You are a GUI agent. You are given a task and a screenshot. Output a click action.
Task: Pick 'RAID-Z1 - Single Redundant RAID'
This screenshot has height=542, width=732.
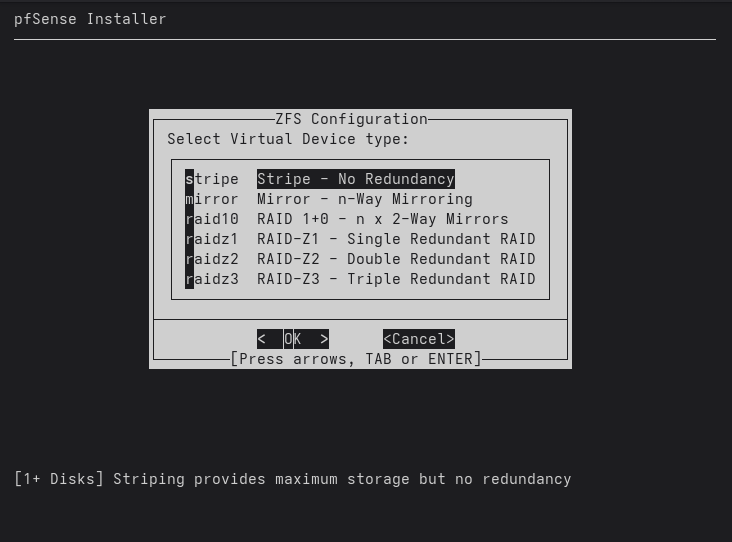(x=396, y=239)
